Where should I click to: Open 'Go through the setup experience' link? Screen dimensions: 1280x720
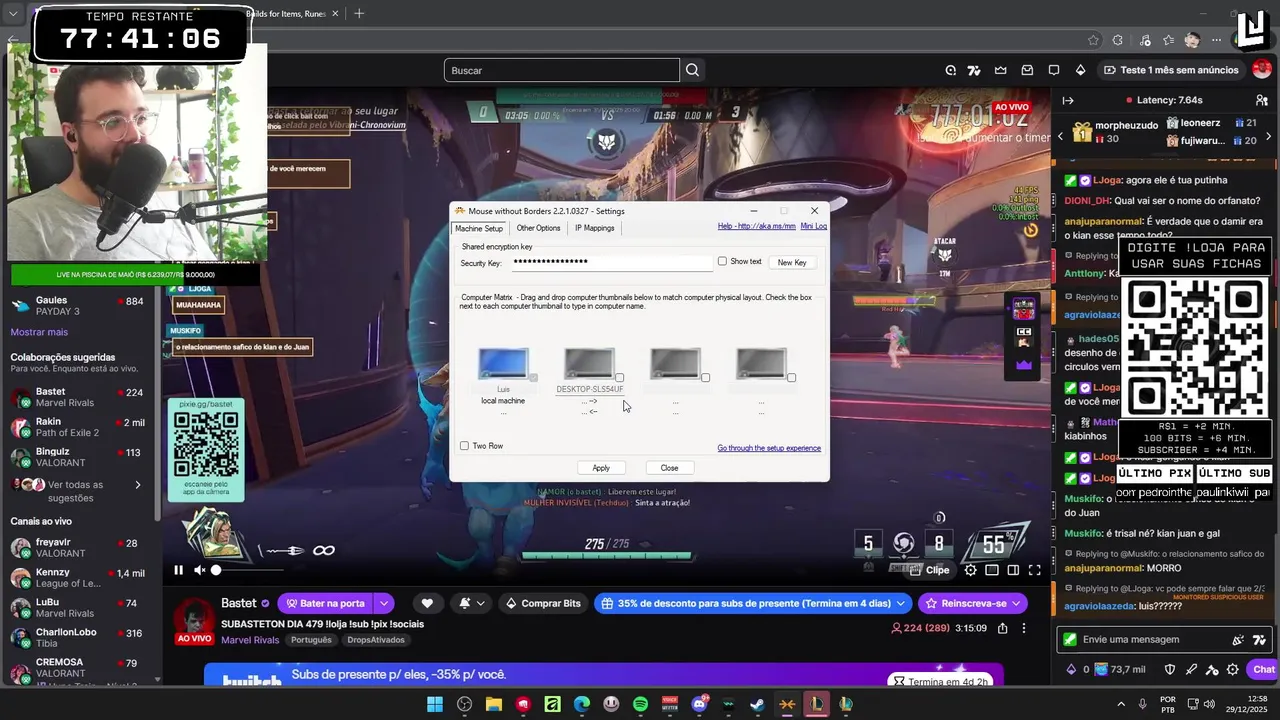769,448
